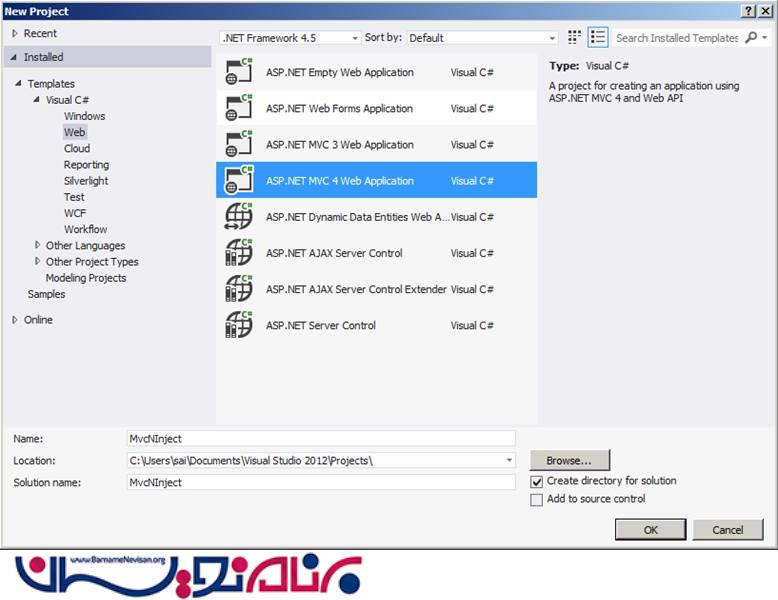The image size is (778, 600).
Task: Open the Sort by dropdown
Action: [482, 38]
